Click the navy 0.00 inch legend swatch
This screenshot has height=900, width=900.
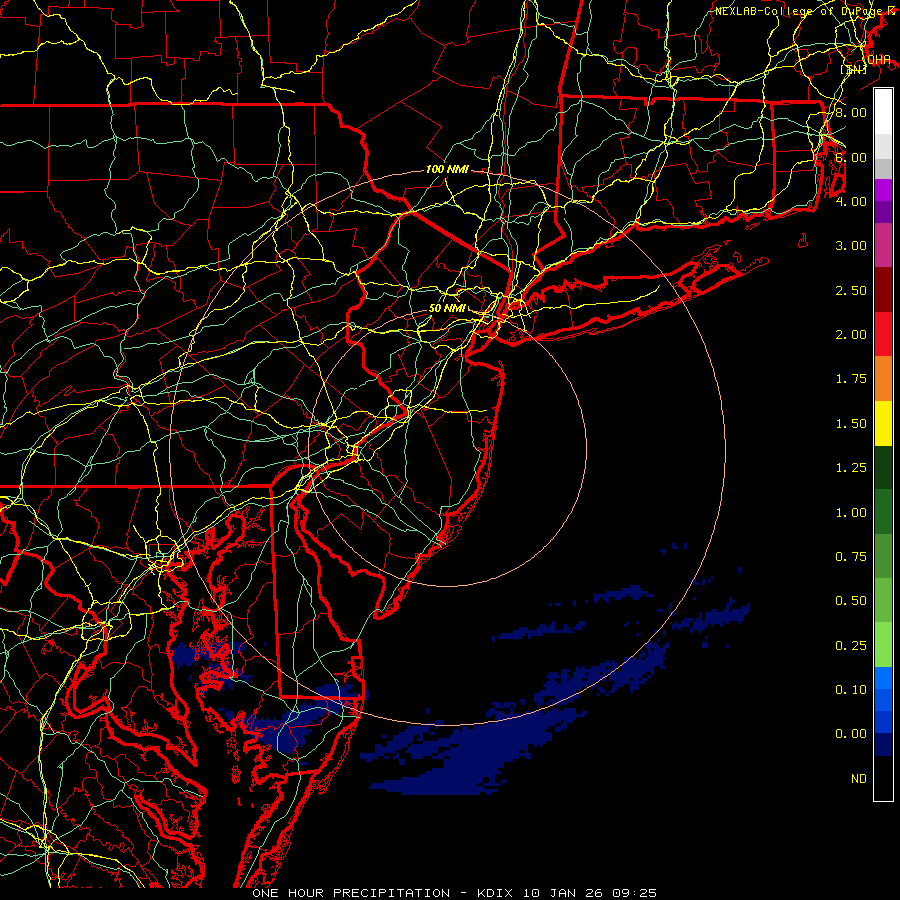point(883,745)
